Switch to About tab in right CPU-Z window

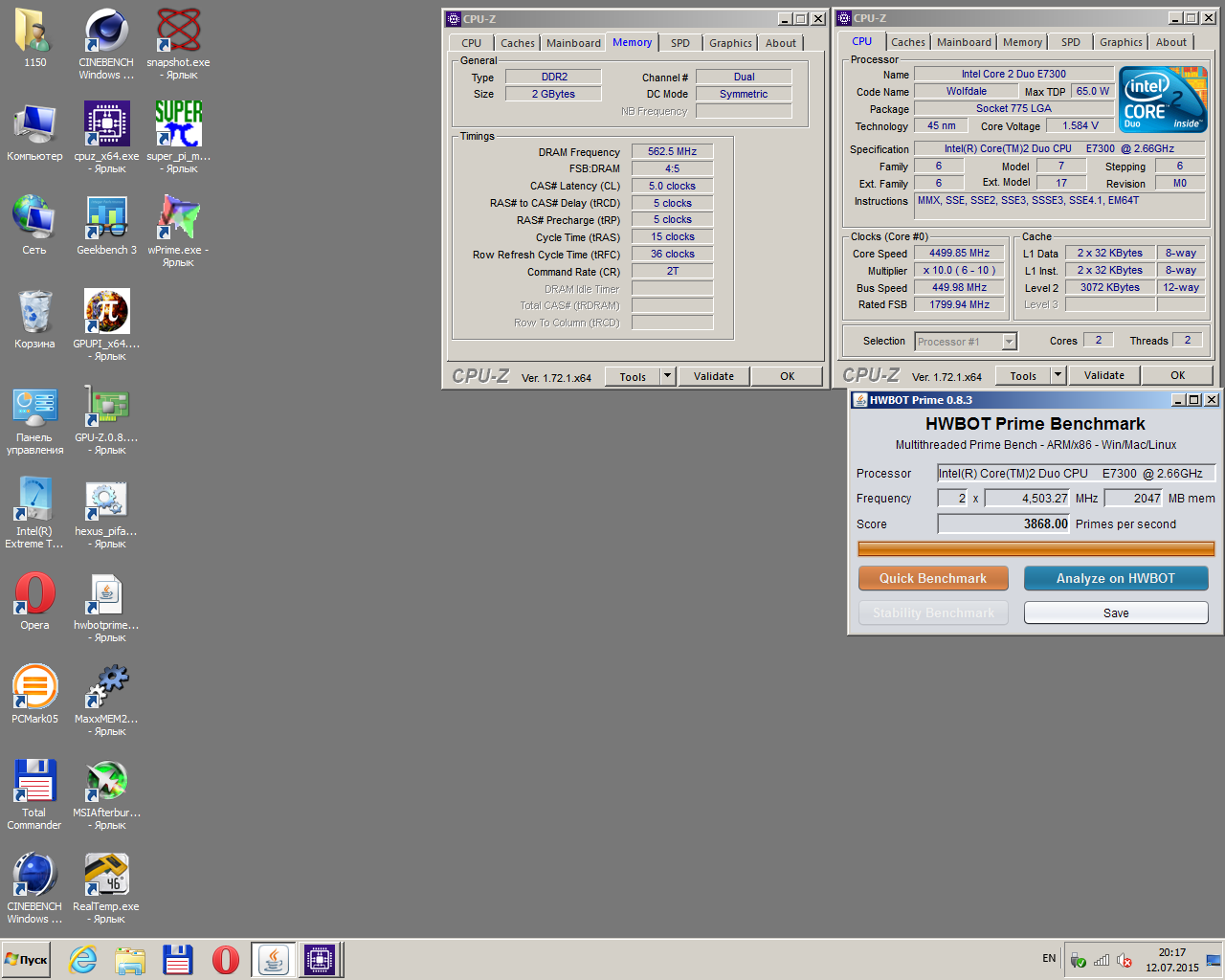tap(1171, 42)
